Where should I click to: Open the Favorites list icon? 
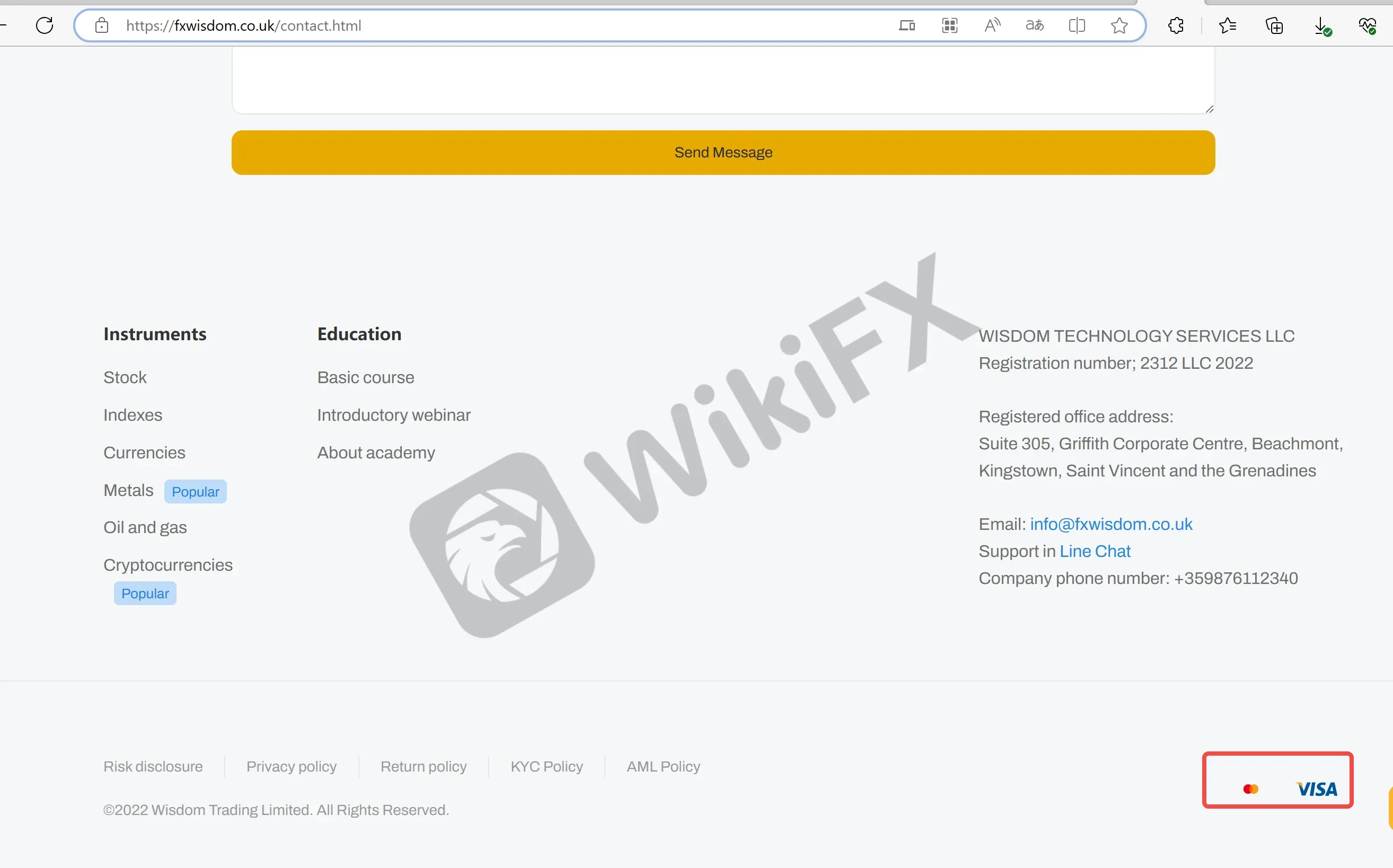pos(1228,25)
